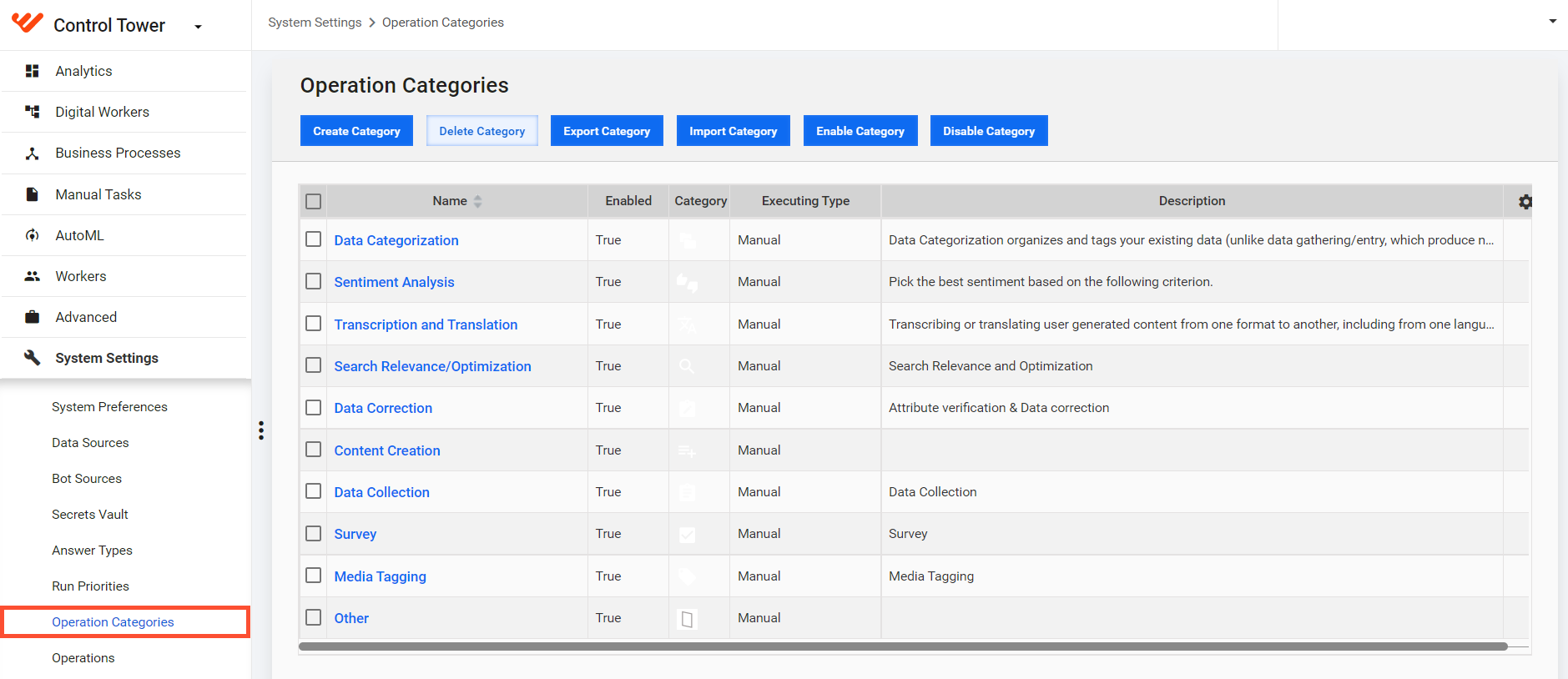1568x679 pixels.
Task: Go to Operations submenu
Action: point(83,658)
